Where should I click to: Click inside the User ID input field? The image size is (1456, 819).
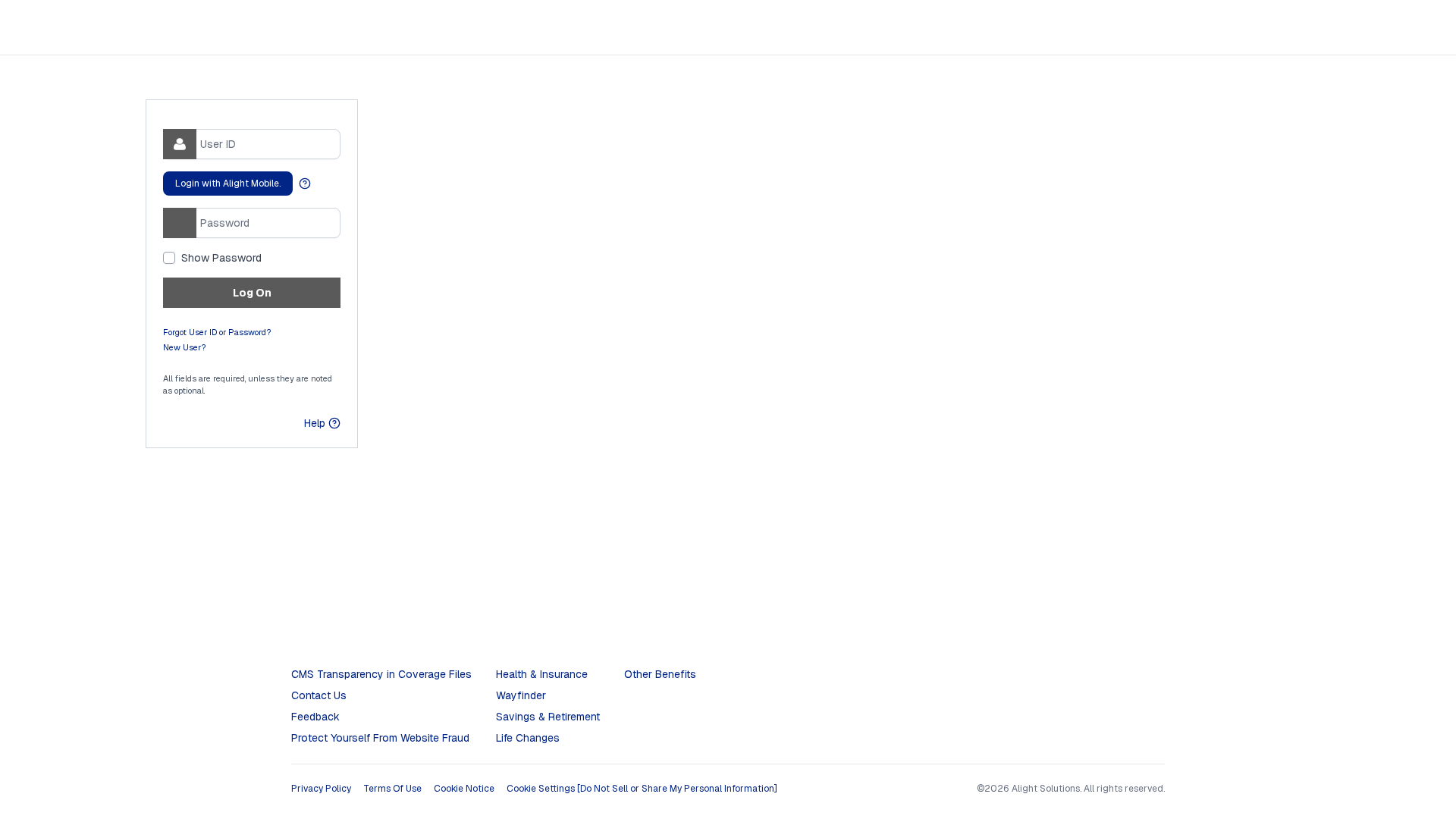265,144
